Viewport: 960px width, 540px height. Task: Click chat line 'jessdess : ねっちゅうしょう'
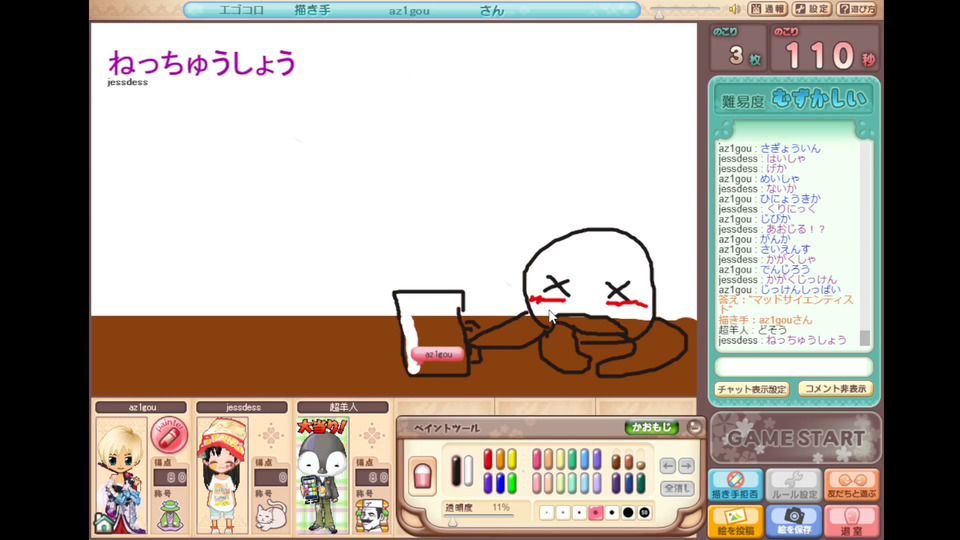point(782,340)
